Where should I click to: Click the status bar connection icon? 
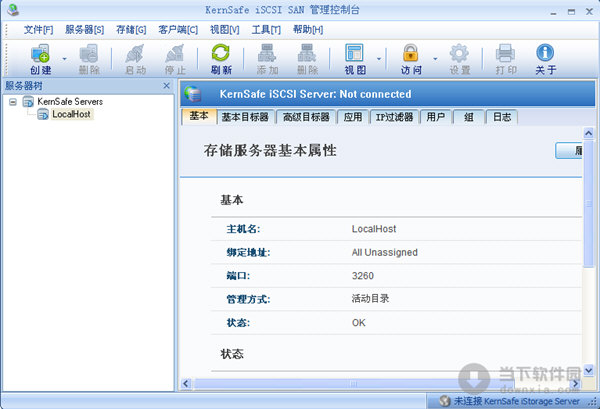tap(445, 401)
